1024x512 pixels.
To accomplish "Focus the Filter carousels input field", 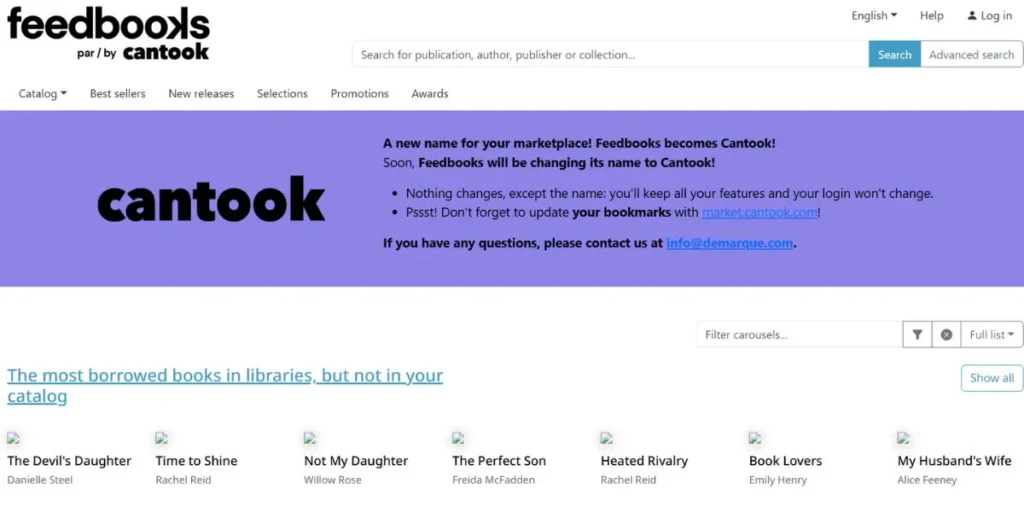I will point(799,335).
